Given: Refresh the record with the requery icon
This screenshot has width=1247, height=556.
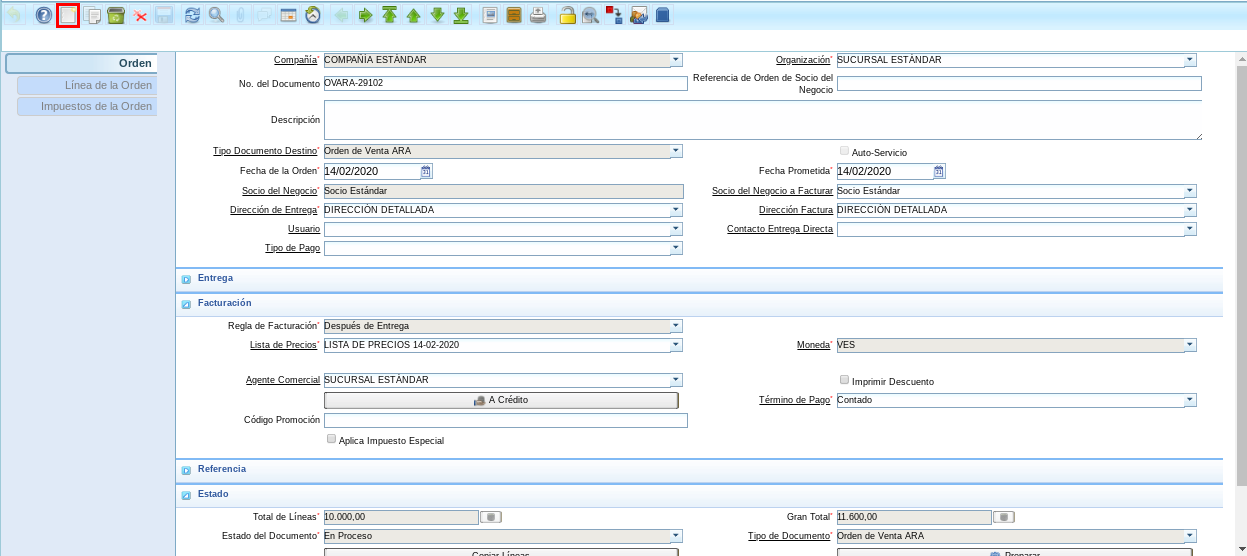Looking at the screenshot, I should click(x=192, y=15).
